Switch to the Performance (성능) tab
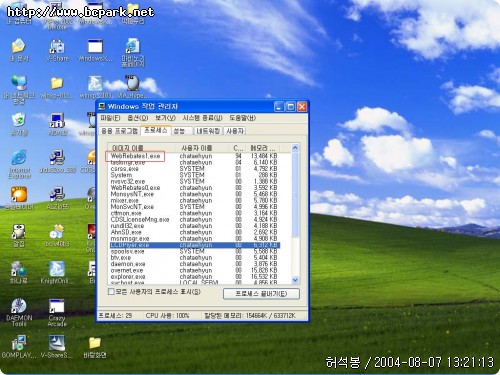Viewport: 500px width, 375px height. click(182, 131)
